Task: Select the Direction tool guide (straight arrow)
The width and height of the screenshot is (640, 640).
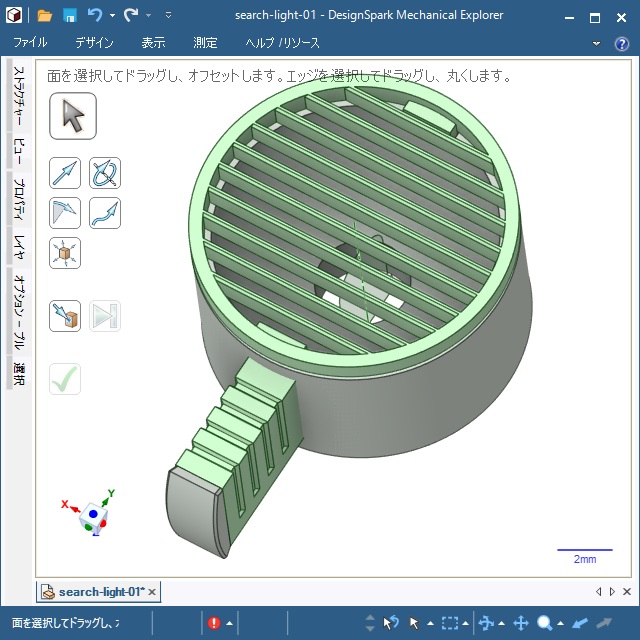Action: point(65,174)
